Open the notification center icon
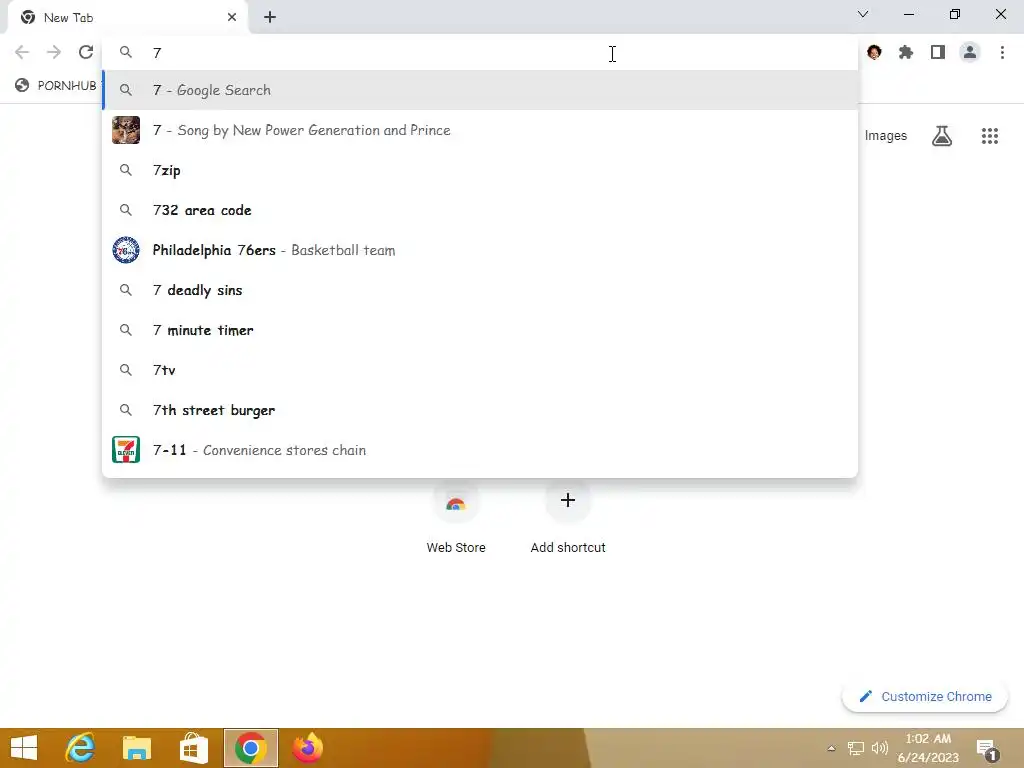The height and width of the screenshot is (768, 1024). pyautogui.click(x=988, y=750)
